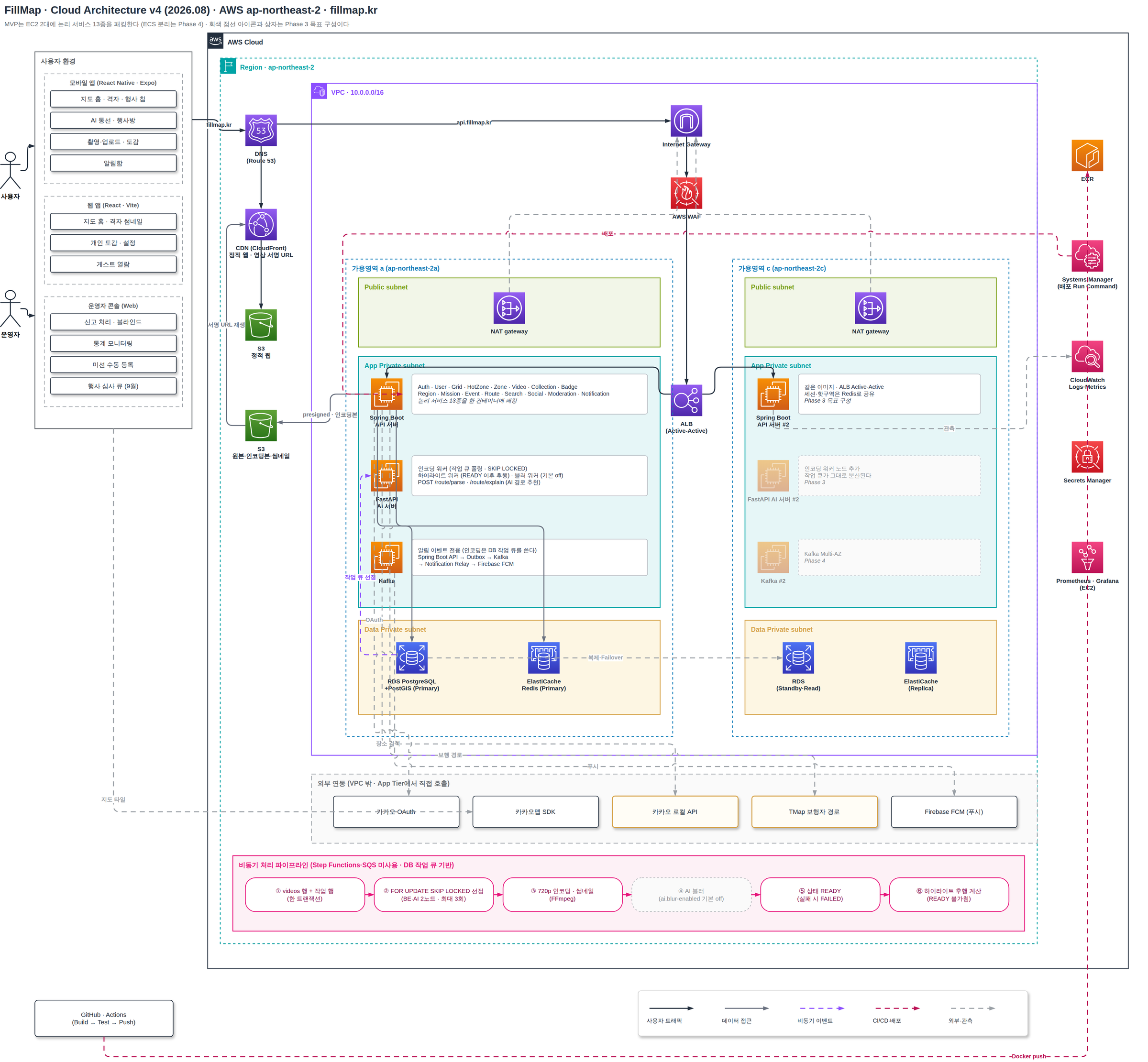The image size is (1148, 1062).
Task: Select the RDS PostgreSQL Primary icon
Action: click(x=411, y=658)
